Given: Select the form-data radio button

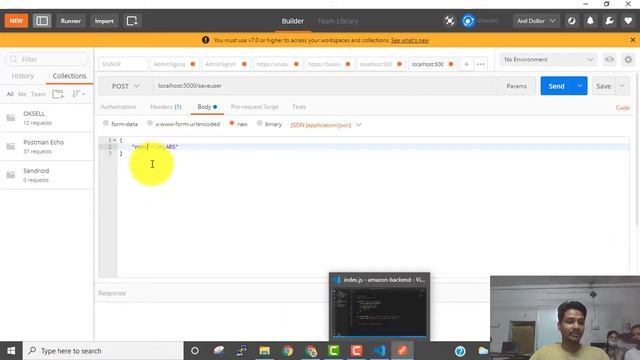Looking at the screenshot, I should (x=106, y=123).
